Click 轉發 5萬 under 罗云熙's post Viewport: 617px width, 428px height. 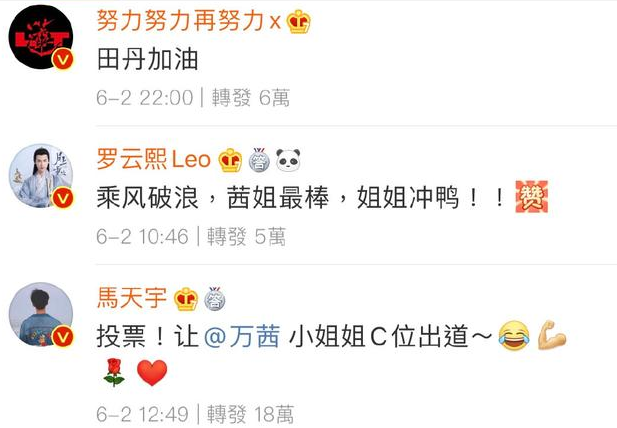coord(246,236)
